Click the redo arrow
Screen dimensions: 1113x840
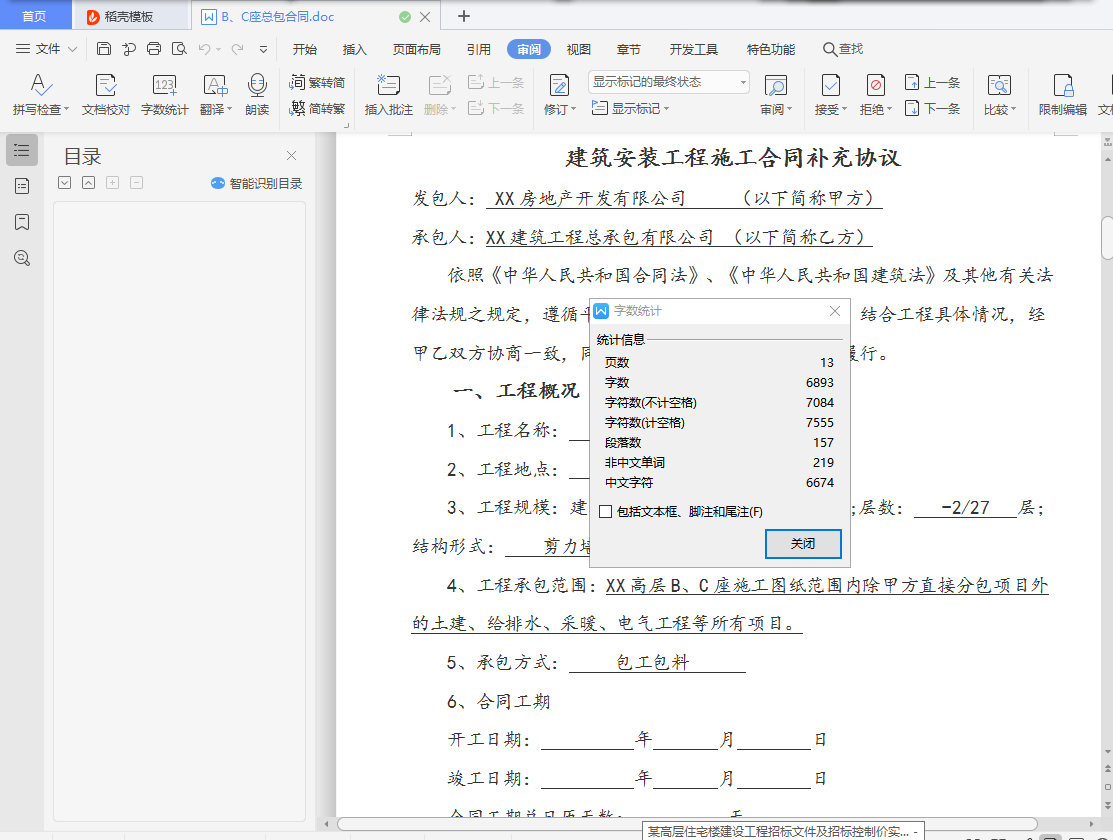[x=238, y=49]
